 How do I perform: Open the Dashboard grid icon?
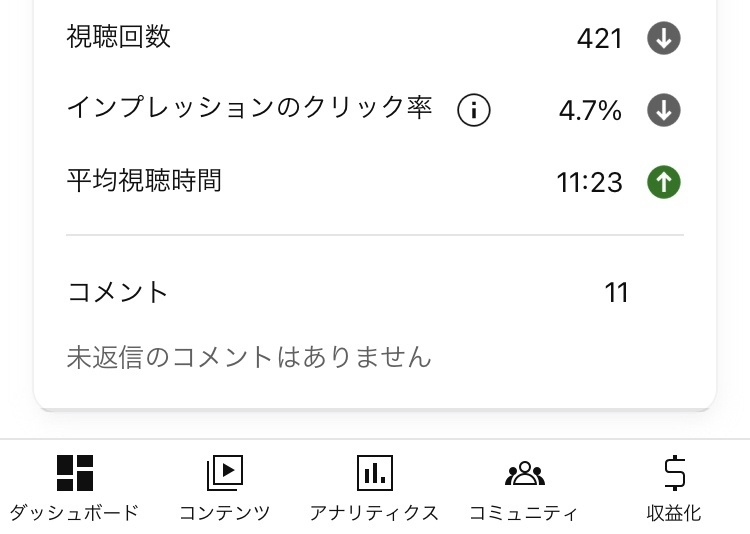[x=75, y=473]
